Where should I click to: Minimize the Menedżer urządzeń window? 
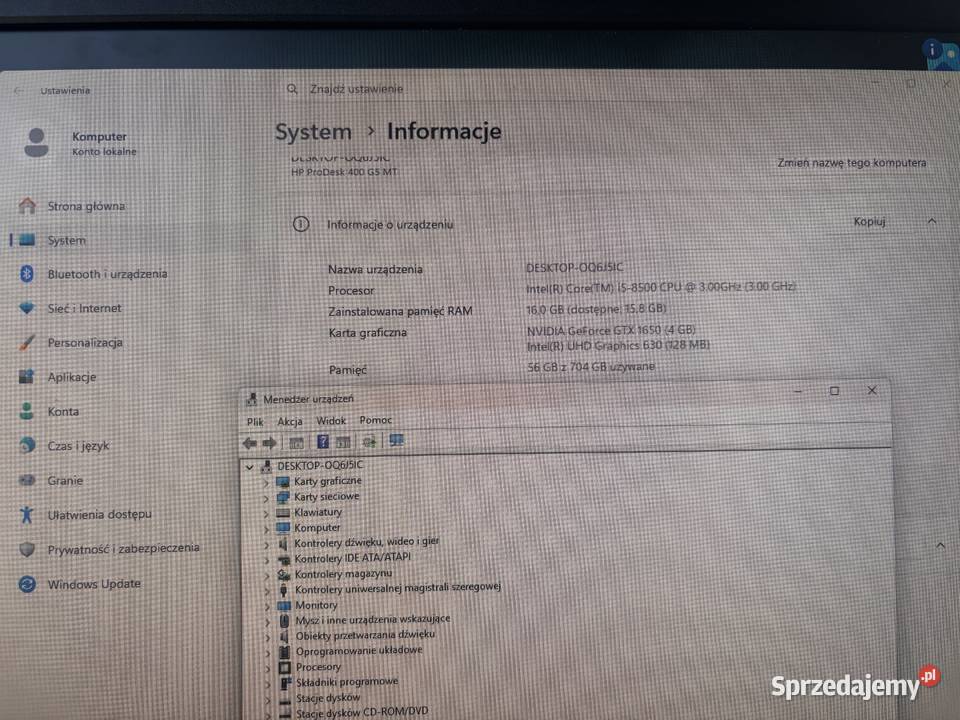[x=798, y=391]
